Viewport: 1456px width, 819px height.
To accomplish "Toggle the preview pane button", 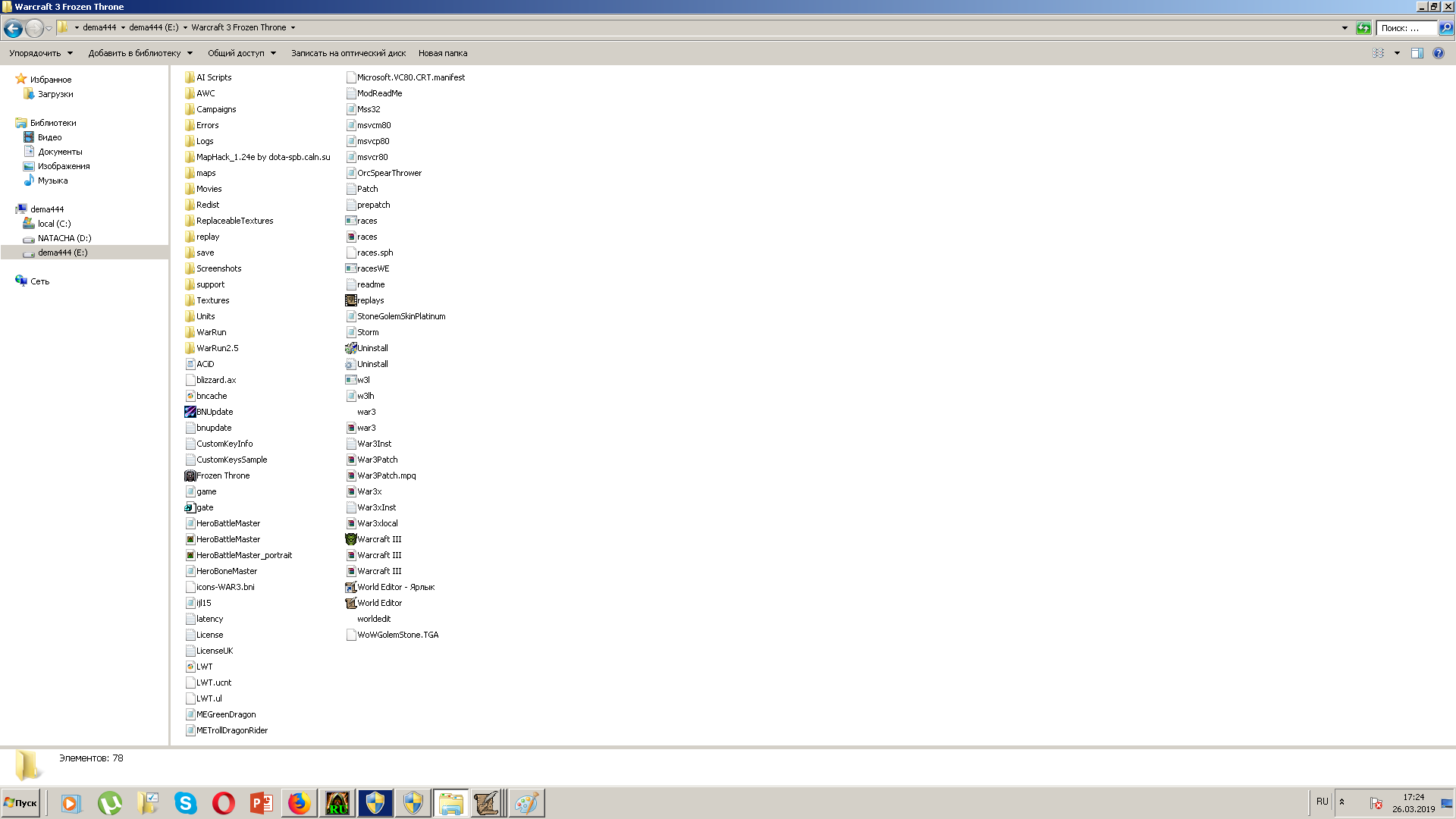I will coord(1417,53).
